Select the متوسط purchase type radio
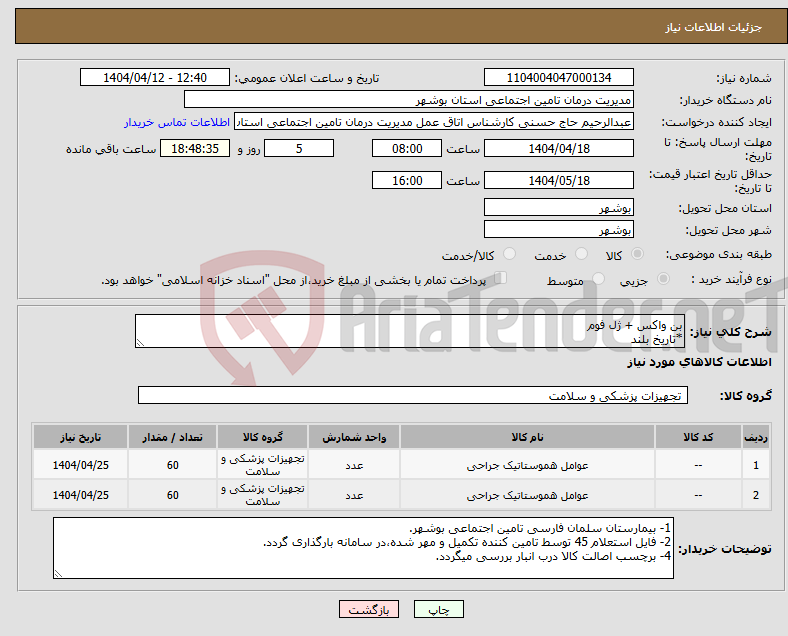The width and height of the screenshot is (788, 636). coord(598,279)
